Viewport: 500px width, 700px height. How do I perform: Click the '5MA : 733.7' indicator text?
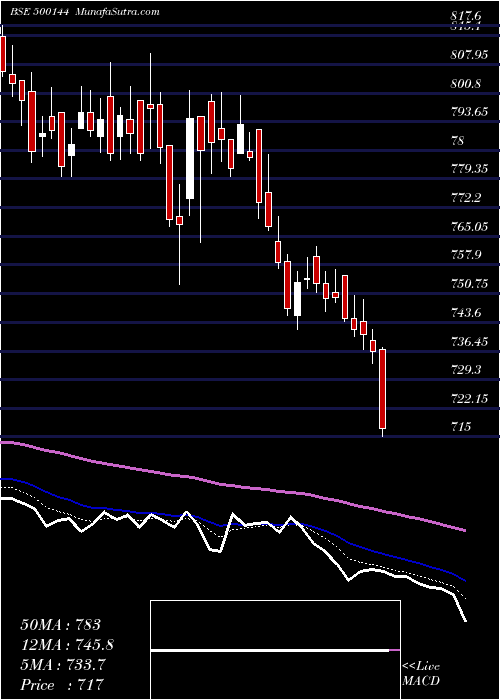[x=63, y=665]
